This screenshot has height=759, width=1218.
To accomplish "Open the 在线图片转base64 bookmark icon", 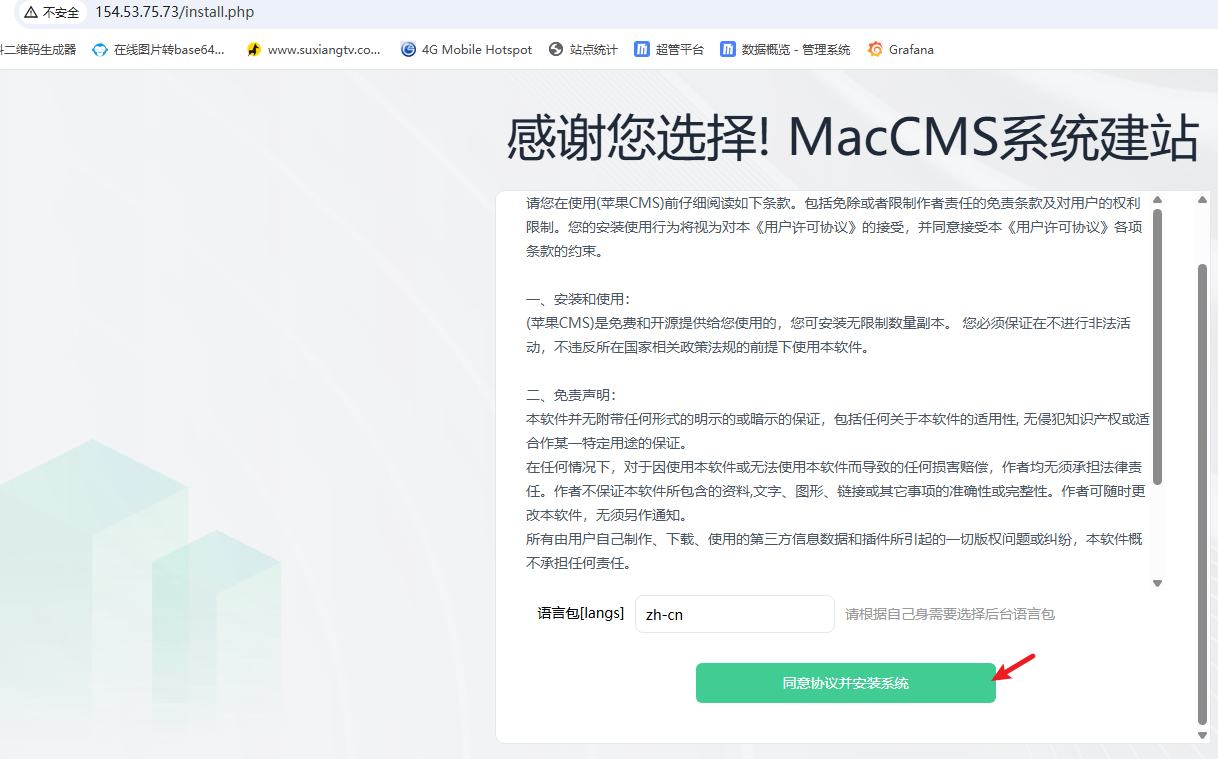I will [99, 49].
